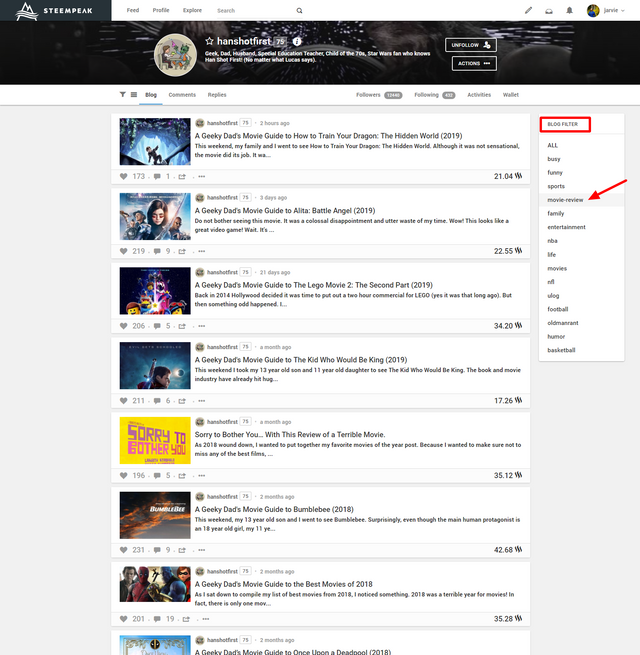Reblog the How to Train Your Dragon post
640x655 pixels.
(182, 176)
